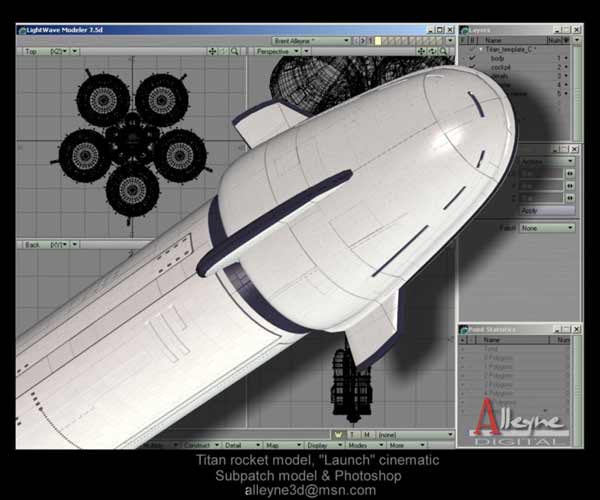600x500 pixels.
Task: Close the Statistics panel window
Action: (577, 329)
